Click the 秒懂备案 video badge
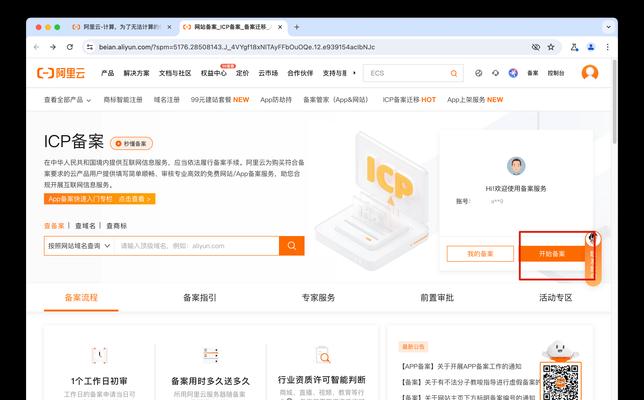 131,143
